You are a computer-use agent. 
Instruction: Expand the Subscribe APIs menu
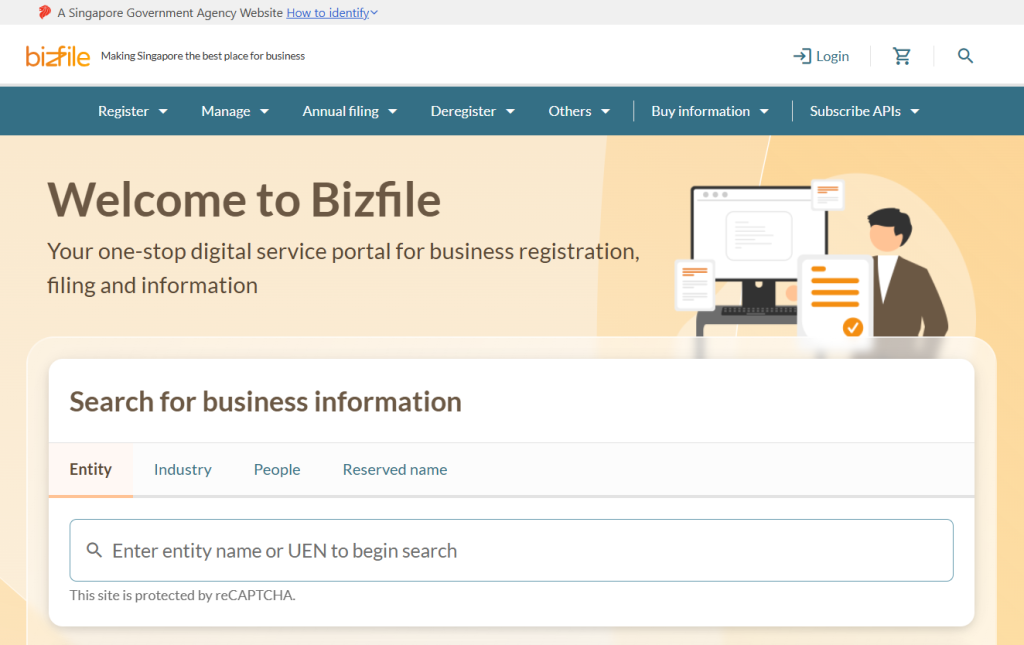865,111
